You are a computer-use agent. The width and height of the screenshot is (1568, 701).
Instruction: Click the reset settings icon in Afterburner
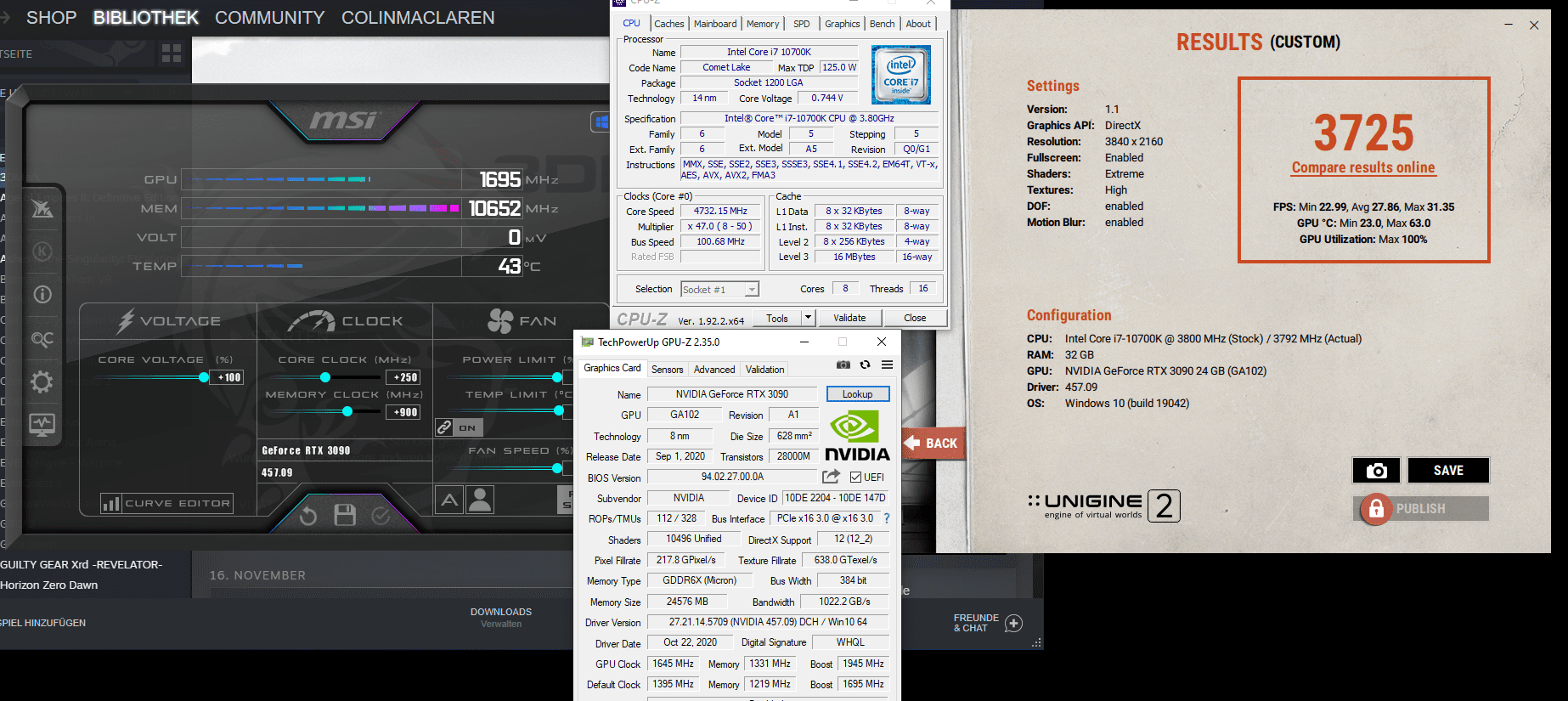308,515
